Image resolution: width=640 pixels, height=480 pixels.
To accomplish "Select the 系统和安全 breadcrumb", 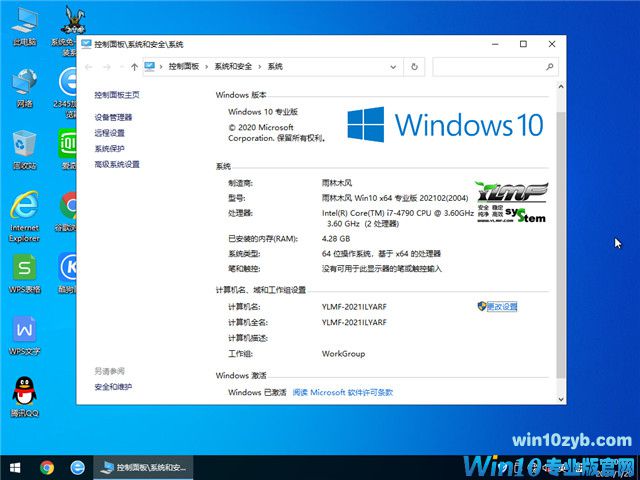I will pos(233,67).
